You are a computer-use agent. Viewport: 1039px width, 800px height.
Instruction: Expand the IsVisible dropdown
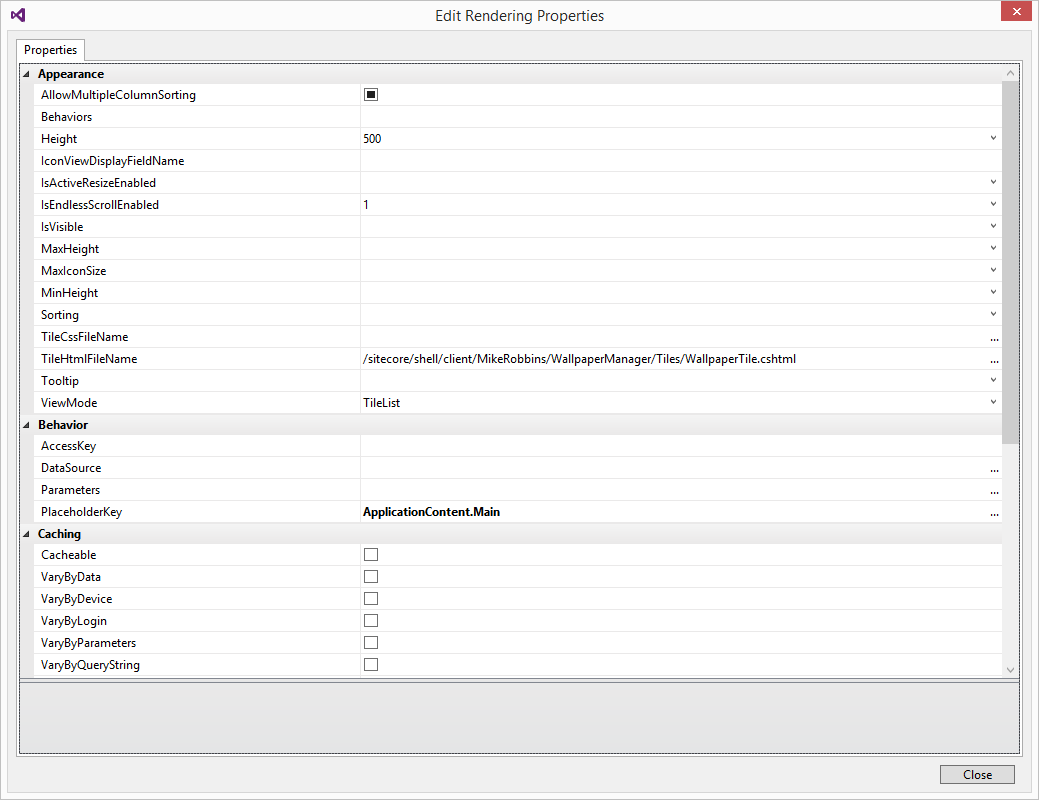(993, 225)
